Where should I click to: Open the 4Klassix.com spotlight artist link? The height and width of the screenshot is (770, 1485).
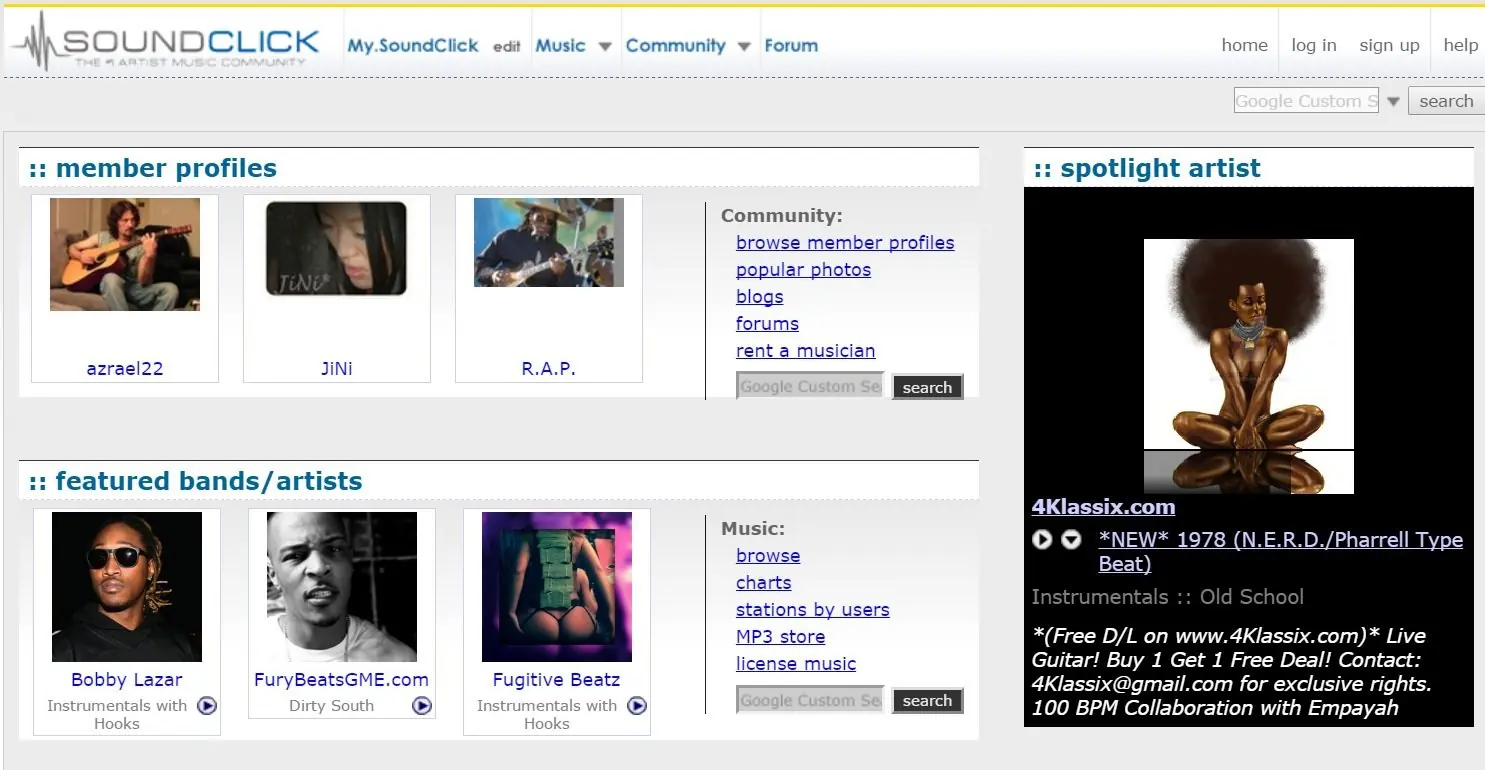click(x=1104, y=507)
